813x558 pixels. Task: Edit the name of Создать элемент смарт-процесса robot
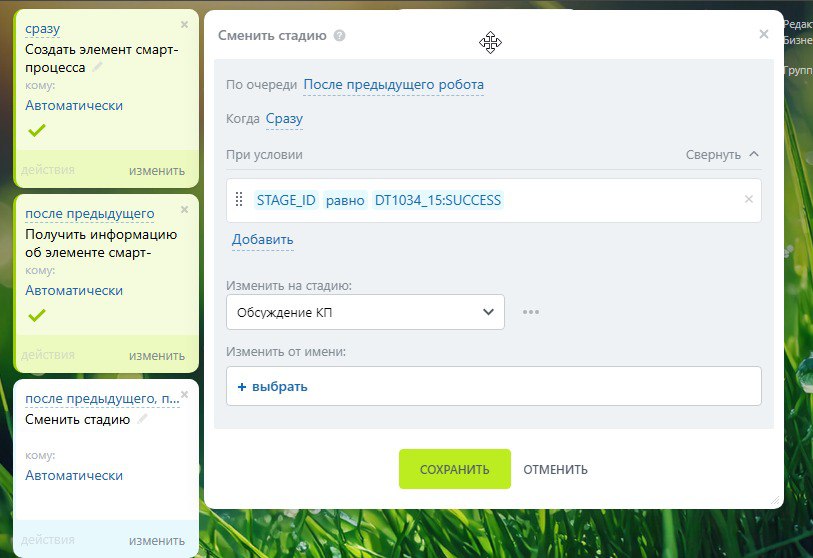(97, 67)
